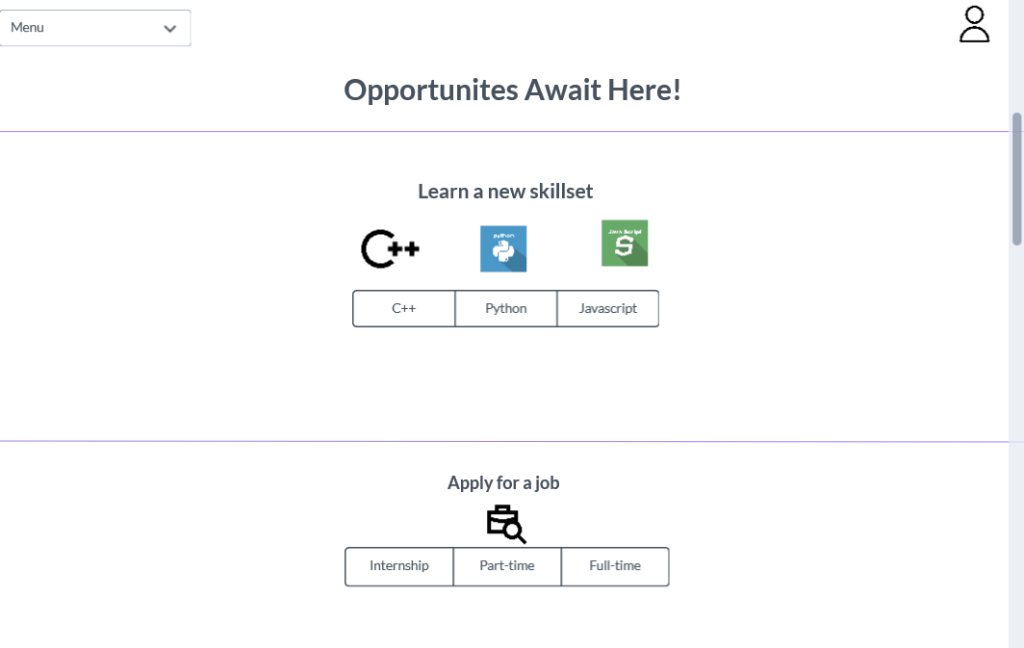Viewport: 1024px width, 648px height.
Task: Click the Learn a new skillset heading
Action: coord(505,191)
